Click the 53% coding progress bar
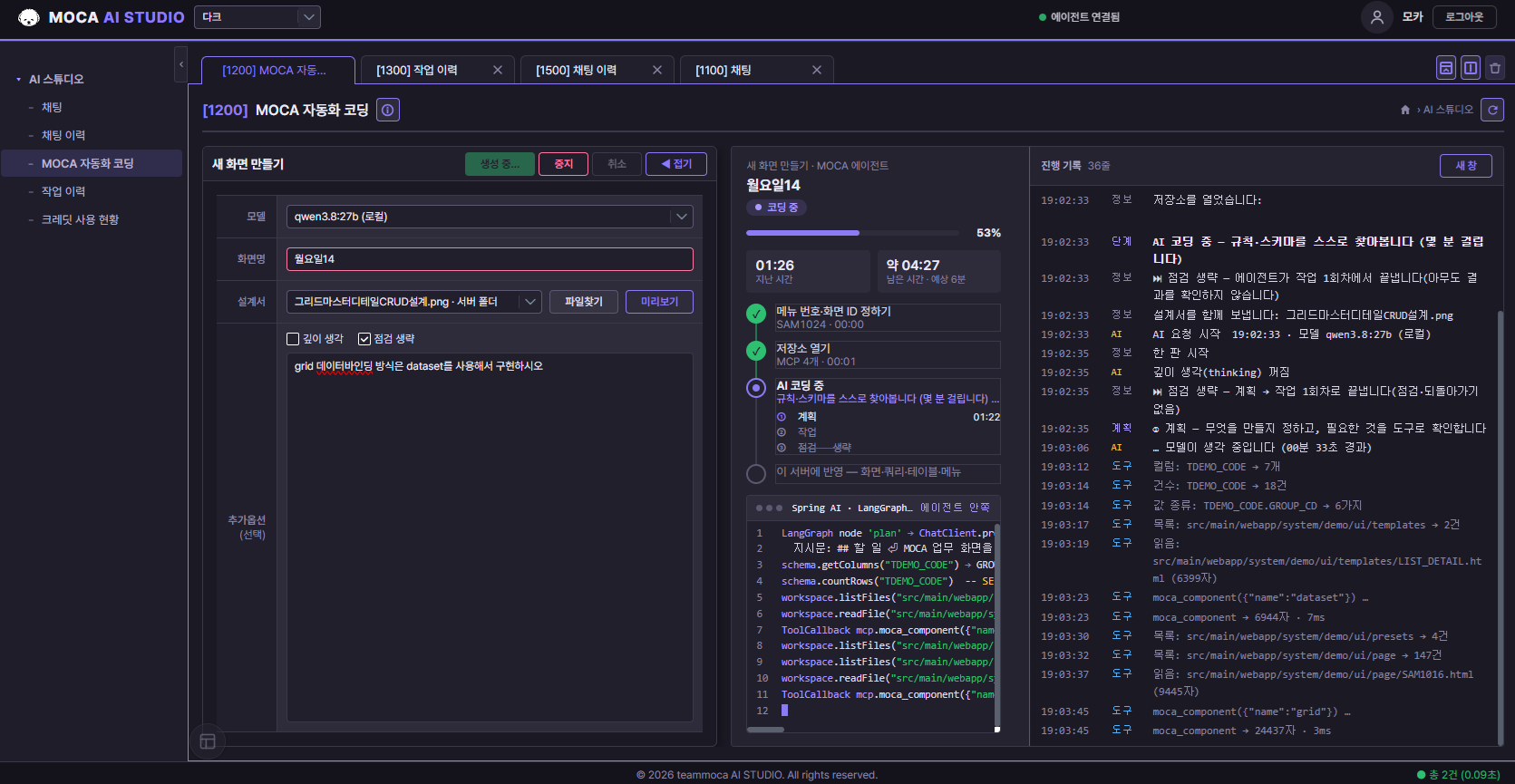 [852, 233]
